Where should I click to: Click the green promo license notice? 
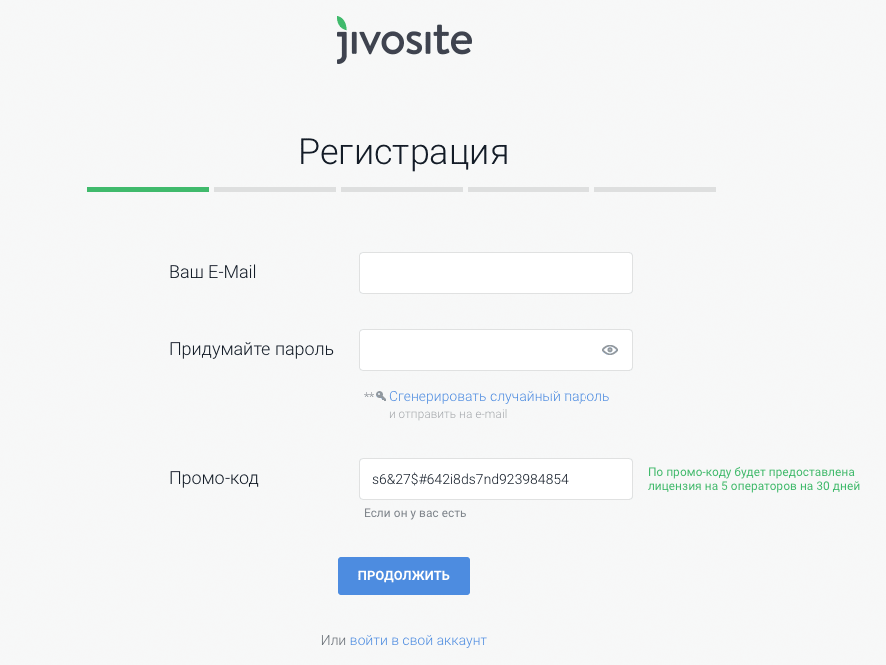(x=753, y=479)
